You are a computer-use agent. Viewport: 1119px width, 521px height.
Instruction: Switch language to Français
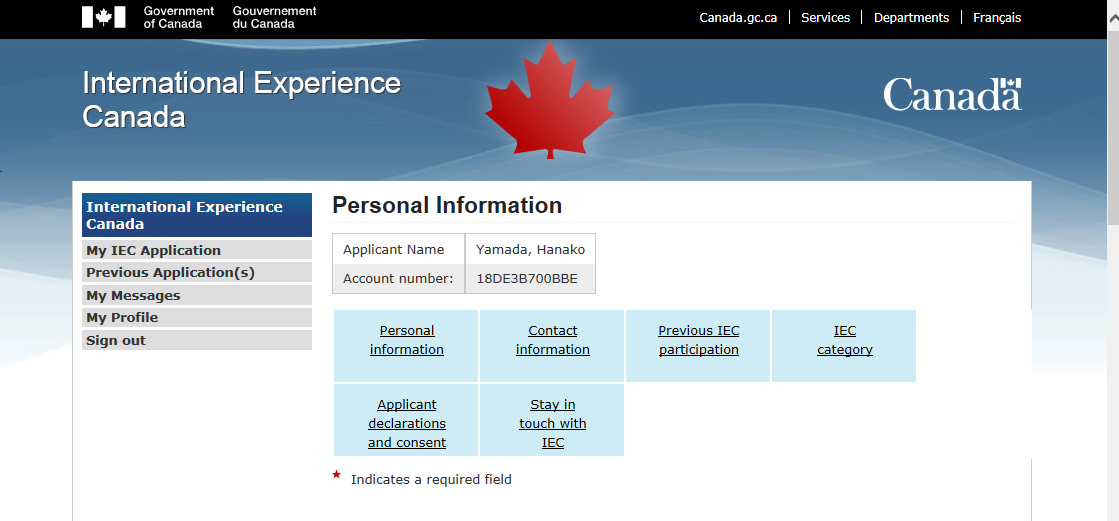pyautogui.click(x=997, y=18)
